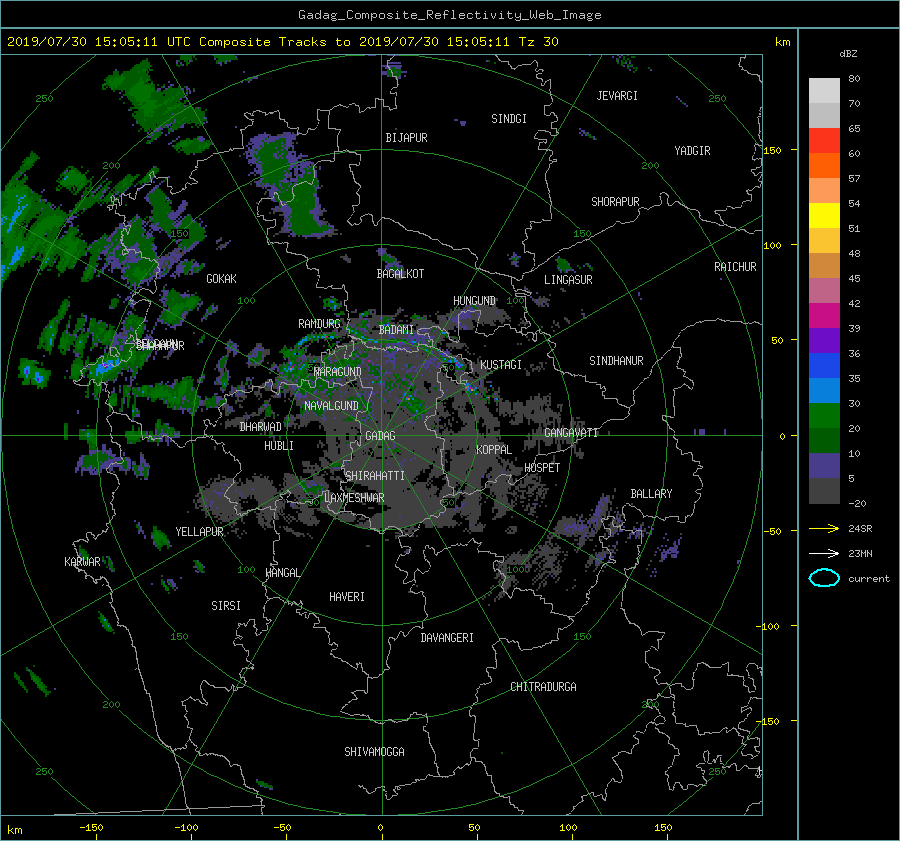Click the Gadag_Composite_Reflectivity_Web_Image title
Viewport: 900px width, 841px height.
pyautogui.click(x=449, y=15)
